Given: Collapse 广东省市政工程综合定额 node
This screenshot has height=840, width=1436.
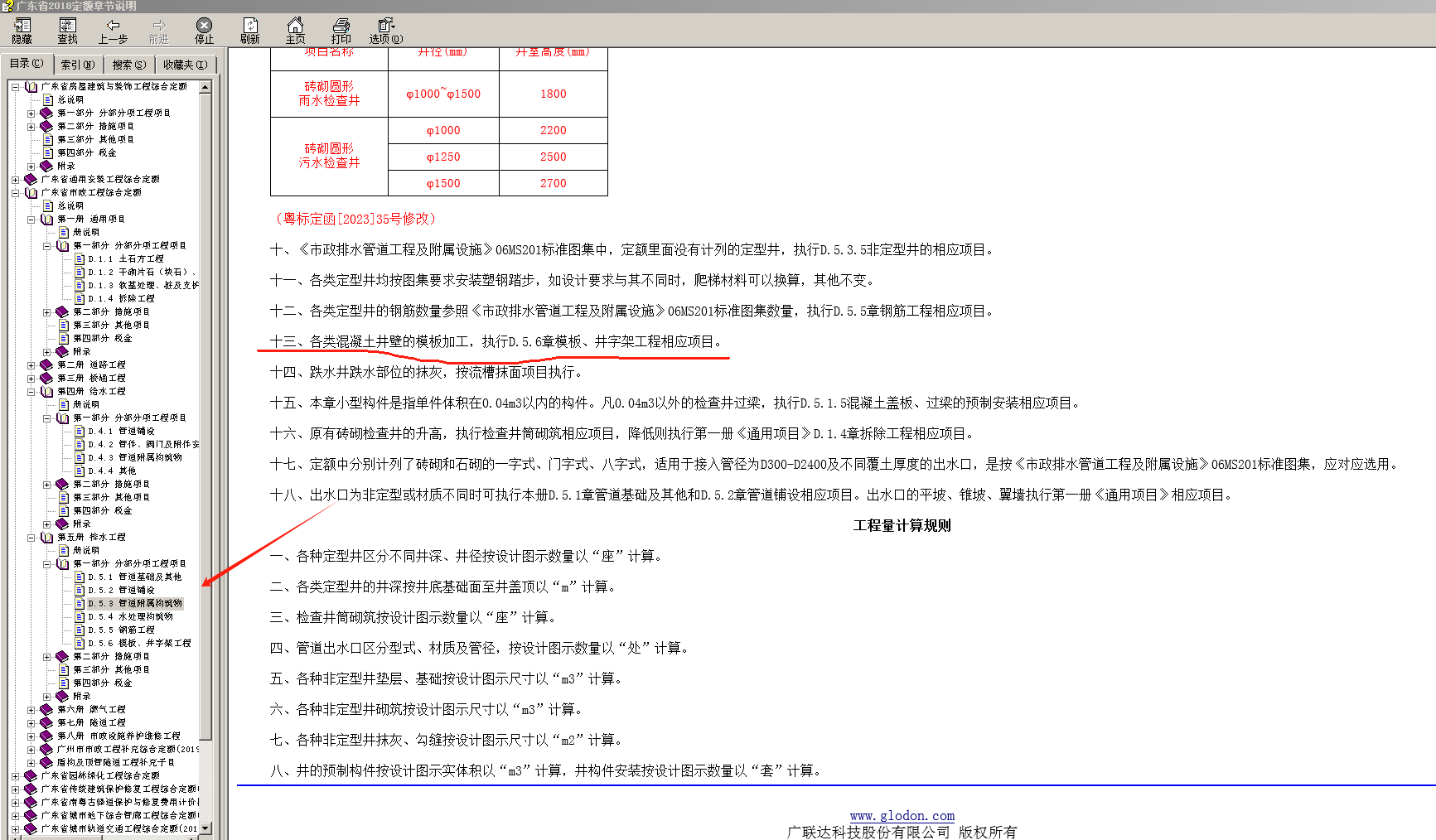Looking at the screenshot, I should point(16,192).
